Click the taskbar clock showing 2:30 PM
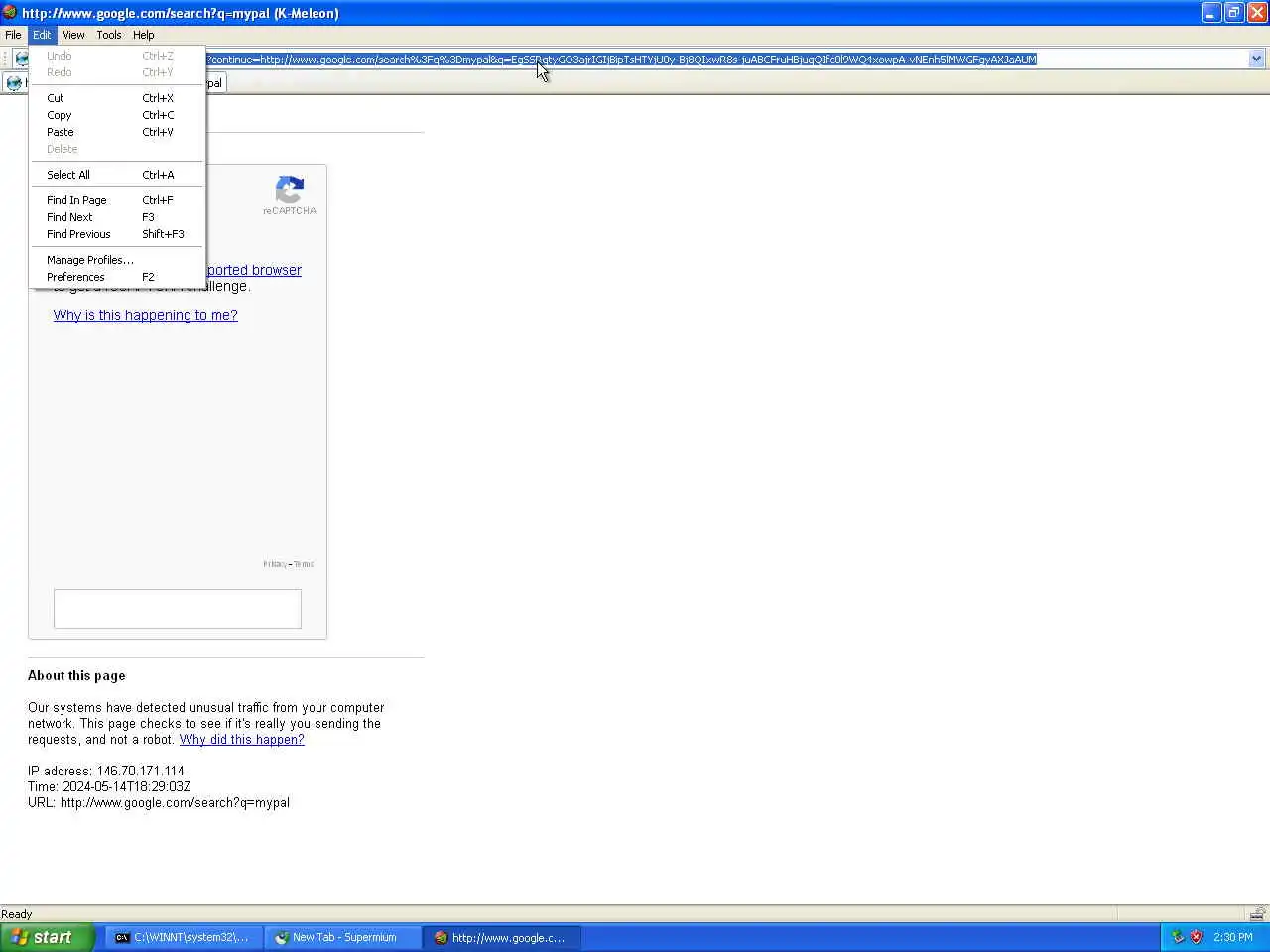The width and height of the screenshot is (1270, 952). click(1233, 937)
